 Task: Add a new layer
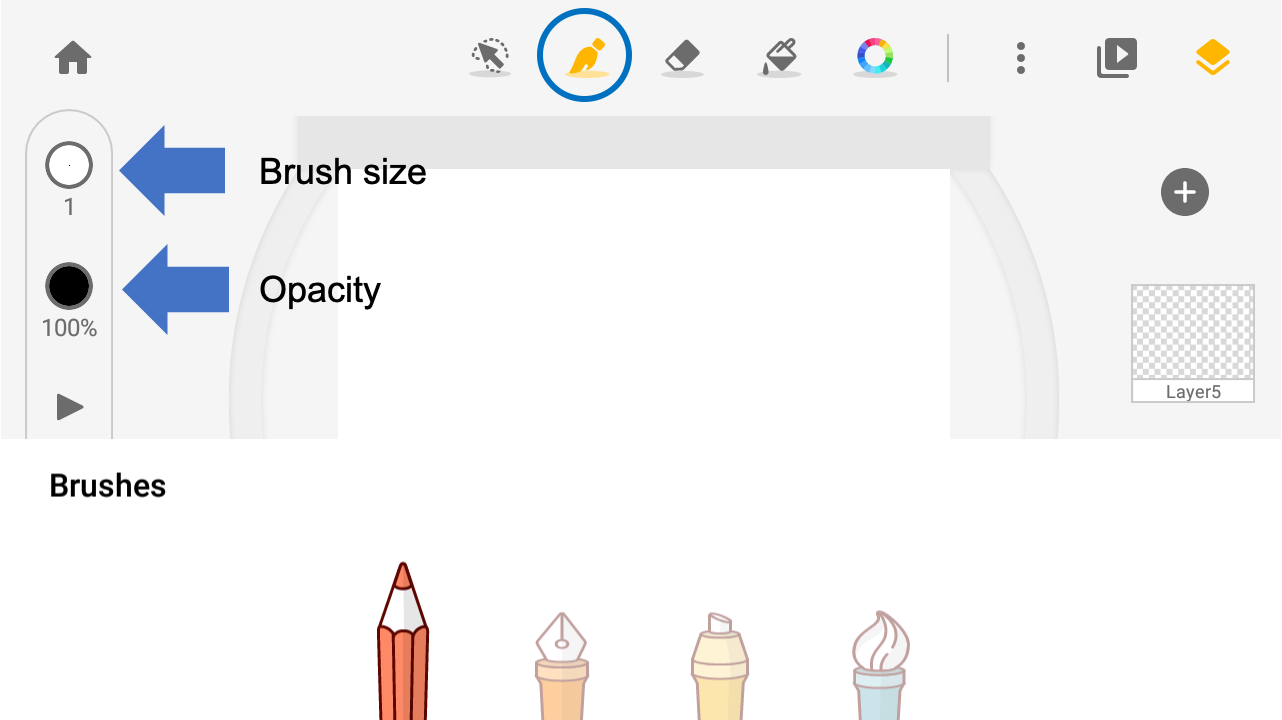tap(1185, 192)
